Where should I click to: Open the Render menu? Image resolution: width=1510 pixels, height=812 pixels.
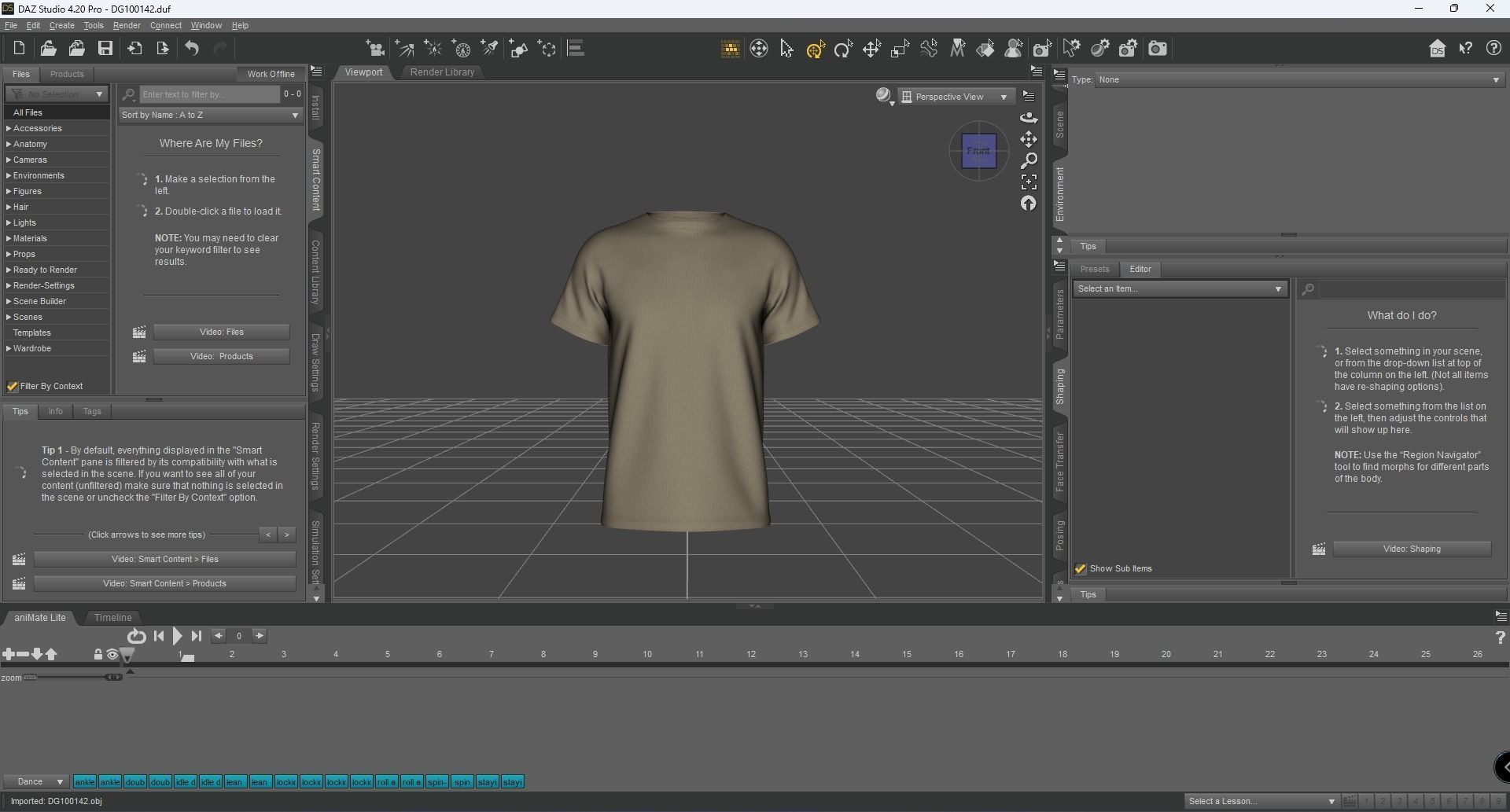[127, 25]
